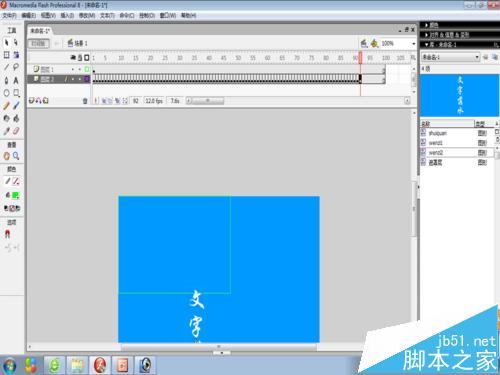The image size is (500, 375).
Task: Pick the Brush tool
Action: (16, 106)
